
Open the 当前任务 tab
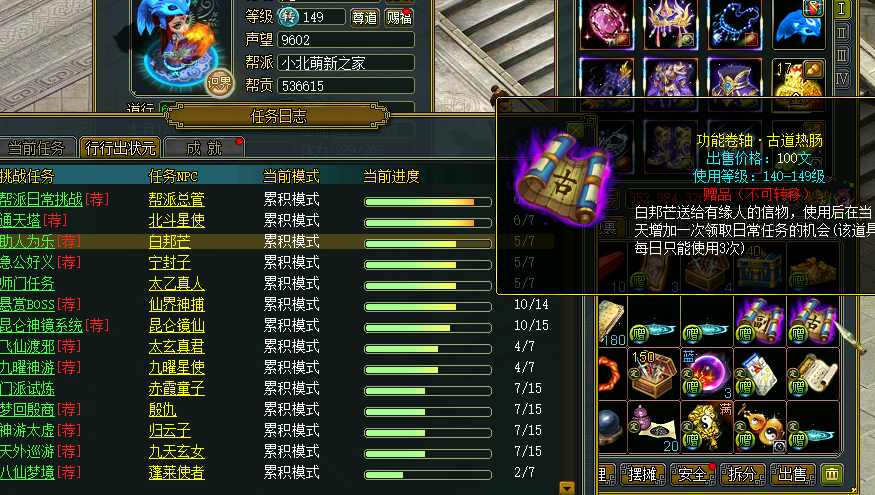click(x=37, y=148)
